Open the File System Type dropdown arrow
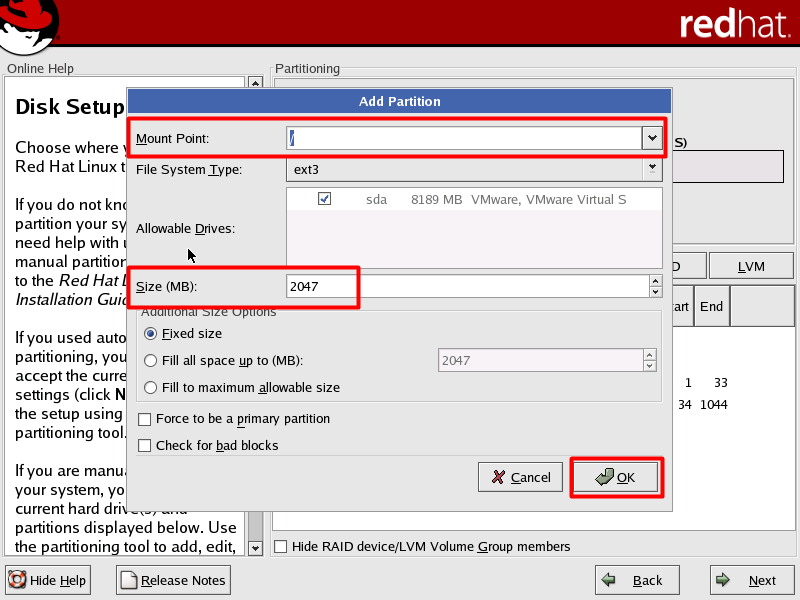The width and height of the screenshot is (800, 600). (x=652, y=169)
